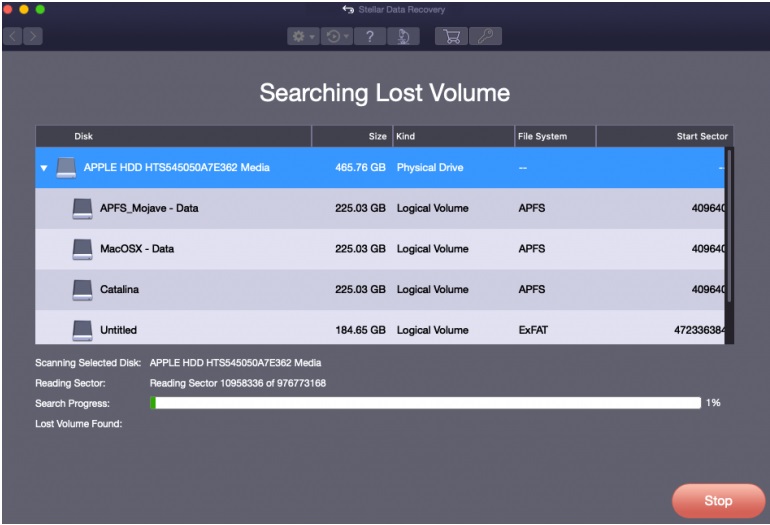Click the physical drive icon for APPLE HDD
770x525 pixels.
pos(66,167)
